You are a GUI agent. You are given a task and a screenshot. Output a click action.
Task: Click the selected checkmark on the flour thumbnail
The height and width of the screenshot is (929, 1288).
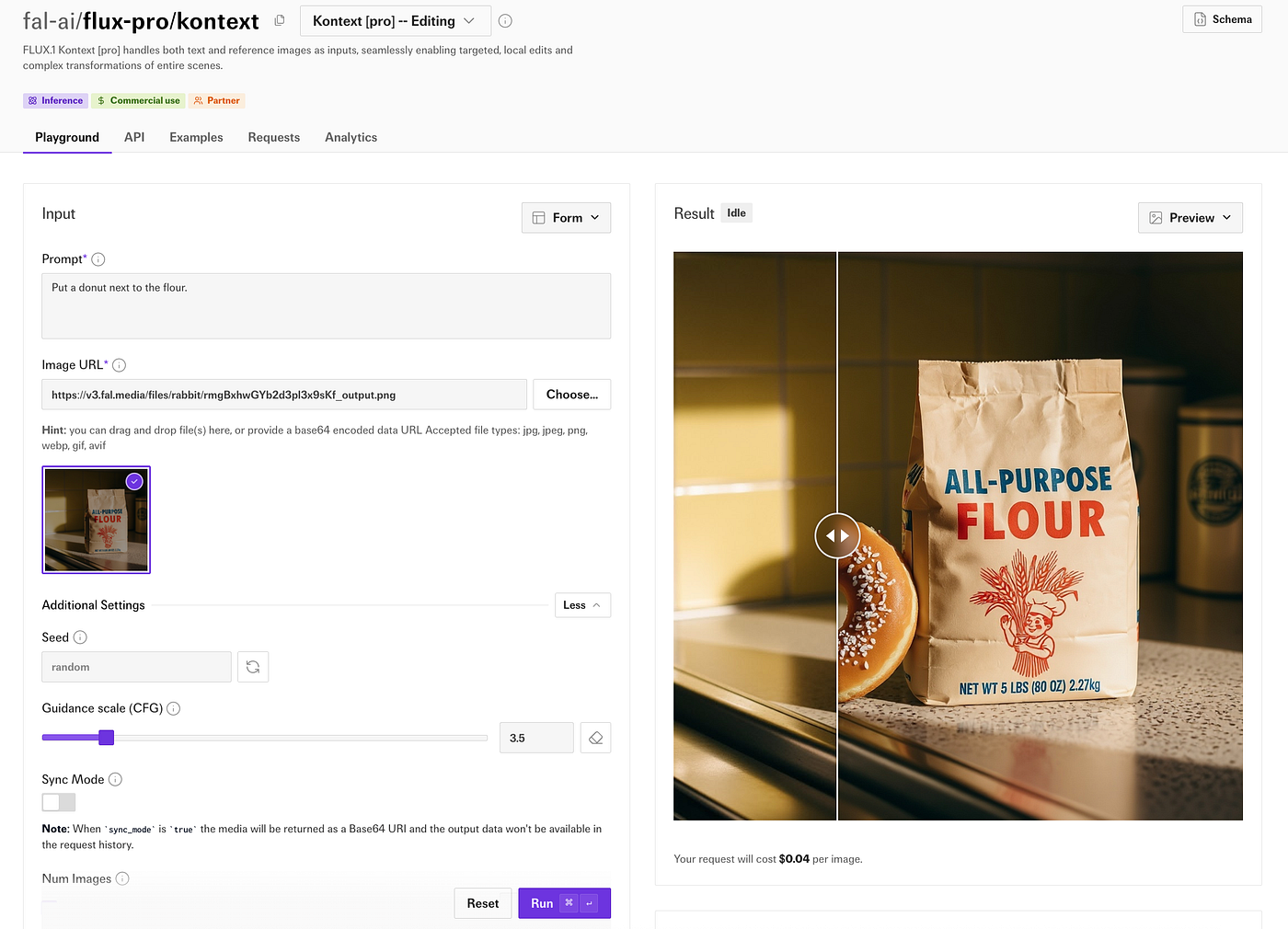click(135, 481)
